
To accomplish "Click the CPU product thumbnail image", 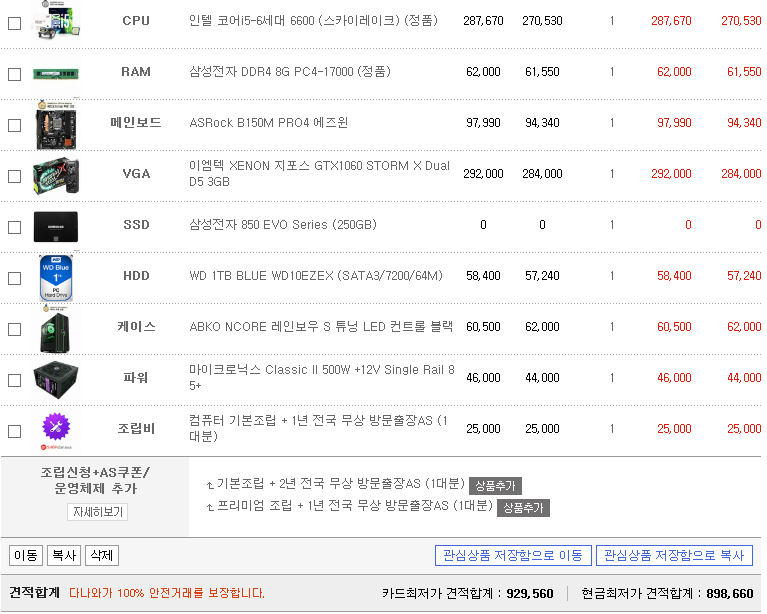I will 56,20.
